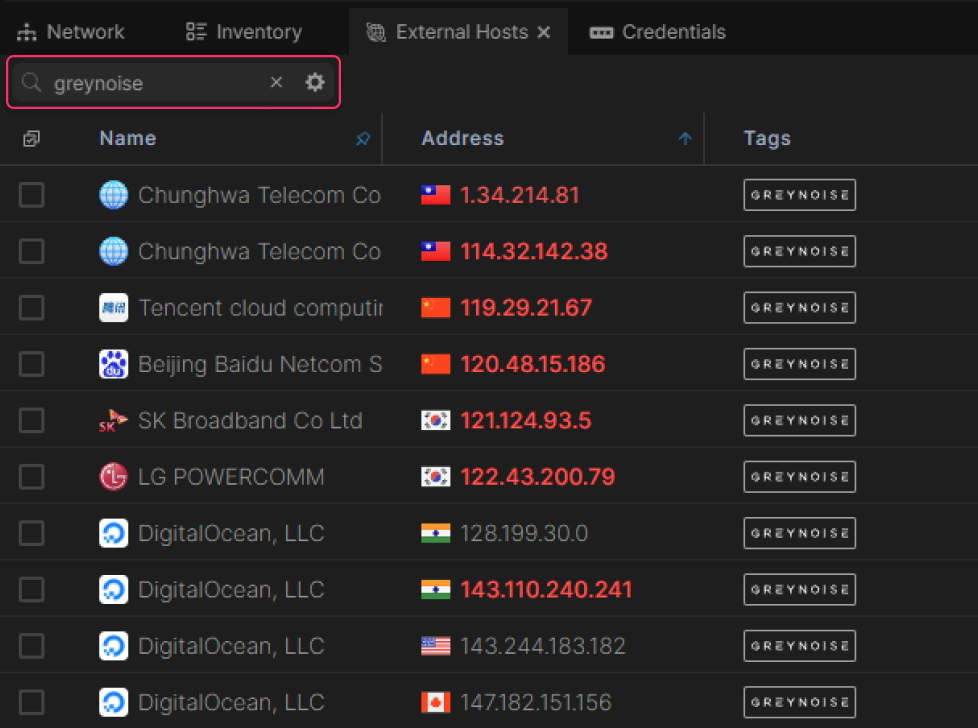Click the Baidu paw logo icon
Viewport: 978px width, 728px height.
[114, 364]
